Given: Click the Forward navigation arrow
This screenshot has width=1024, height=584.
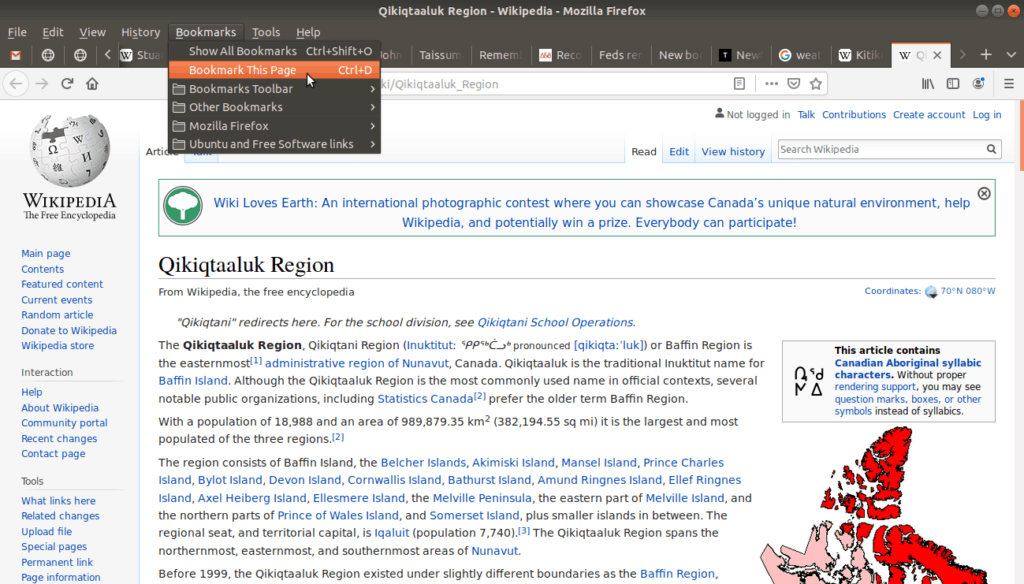Looking at the screenshot, I should (x=41, y=84).
